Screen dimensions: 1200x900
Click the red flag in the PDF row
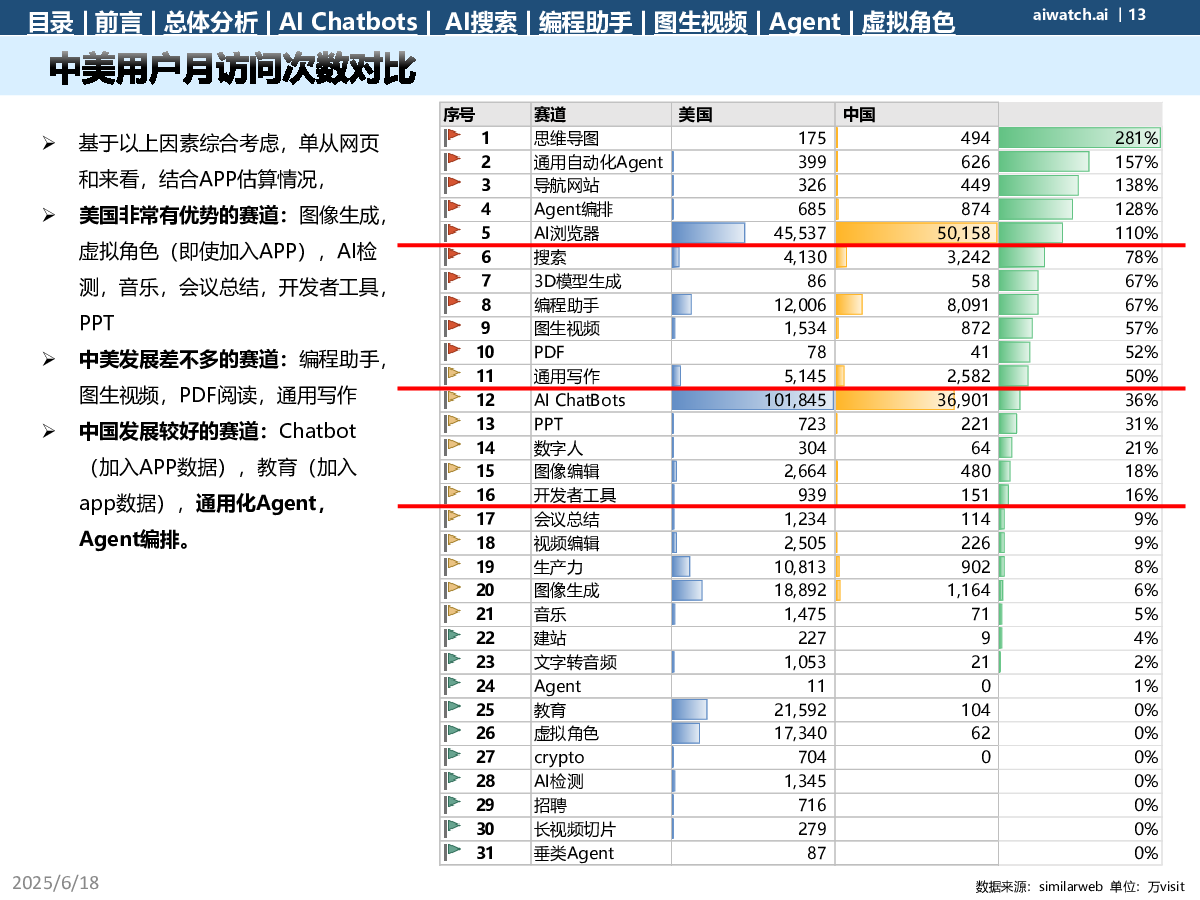click(452, 351)
